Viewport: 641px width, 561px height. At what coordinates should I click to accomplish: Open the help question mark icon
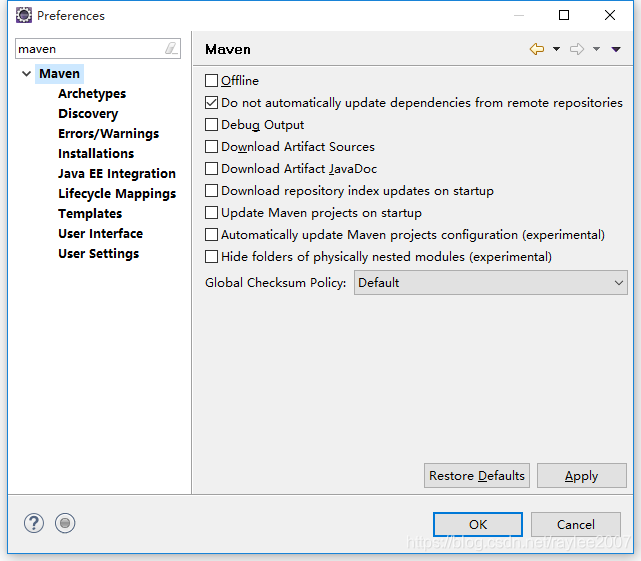[34, 523]
